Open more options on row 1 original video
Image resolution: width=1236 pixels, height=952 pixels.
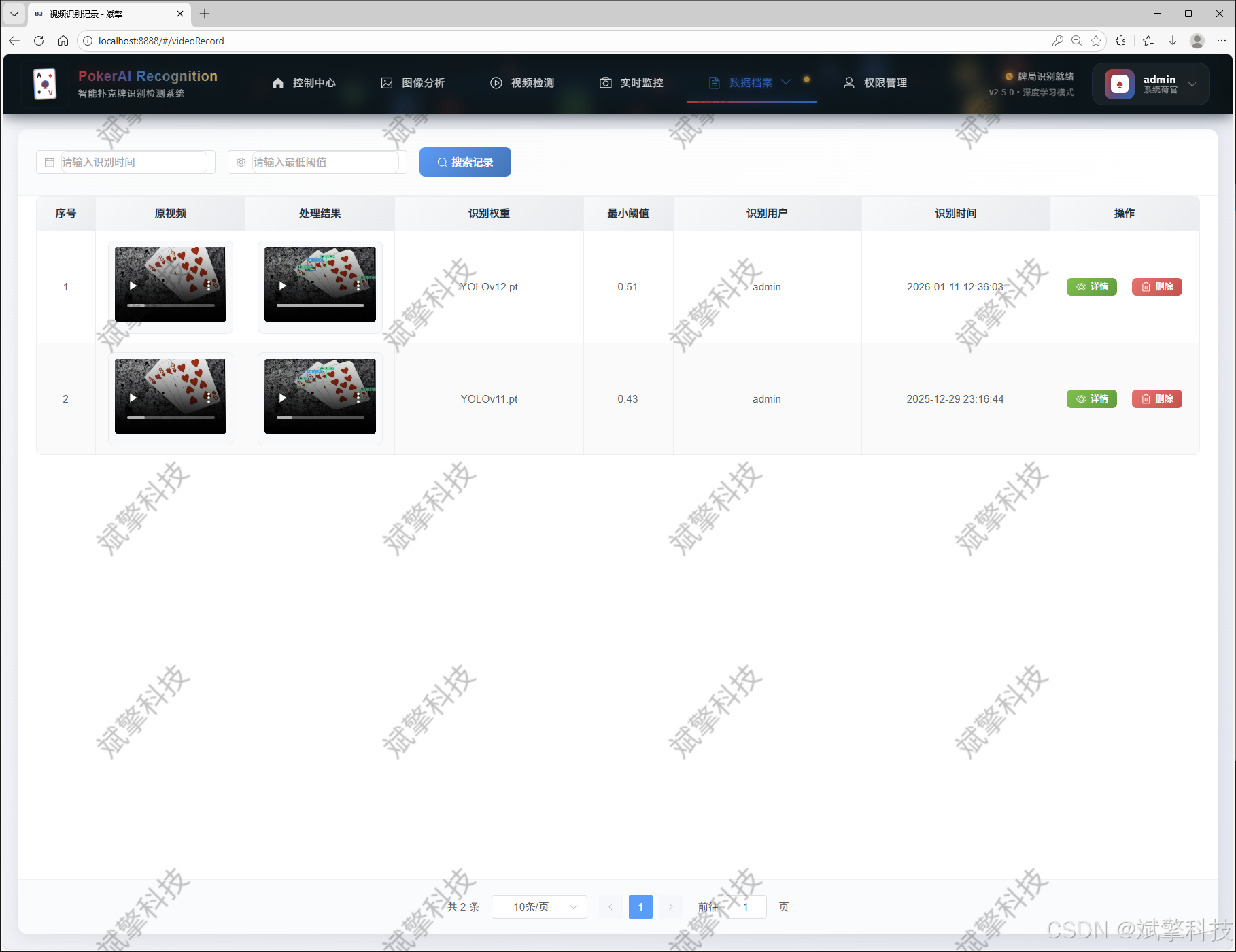tap(209, 286)
